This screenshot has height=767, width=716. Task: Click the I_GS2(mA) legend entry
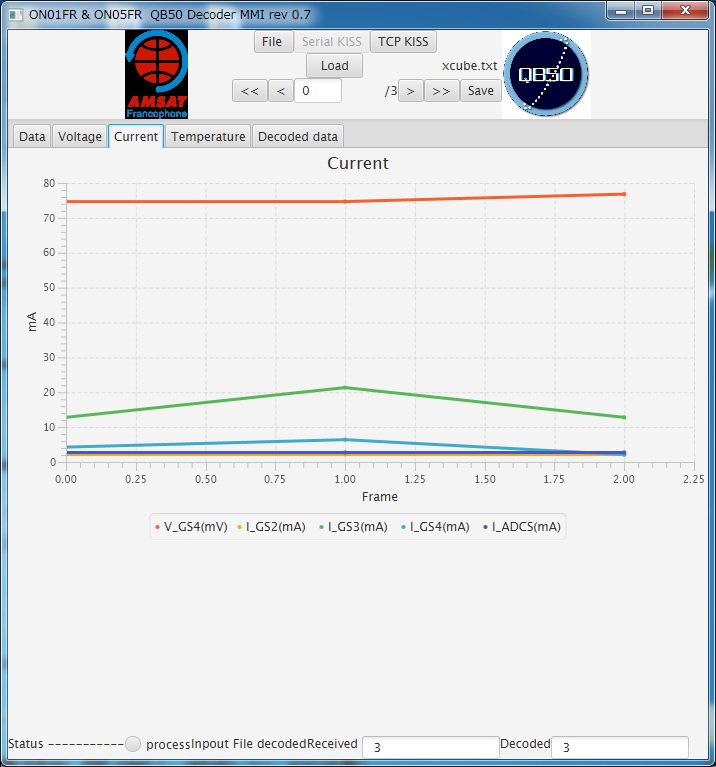click(271, 527)
